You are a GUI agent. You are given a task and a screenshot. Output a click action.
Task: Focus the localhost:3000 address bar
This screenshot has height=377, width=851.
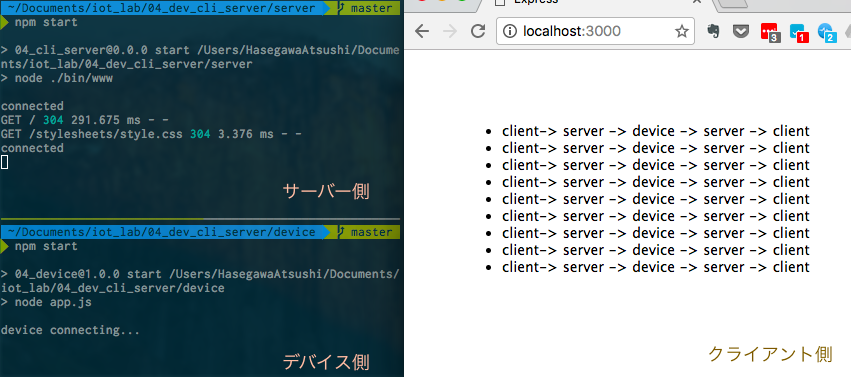point(595,31)
